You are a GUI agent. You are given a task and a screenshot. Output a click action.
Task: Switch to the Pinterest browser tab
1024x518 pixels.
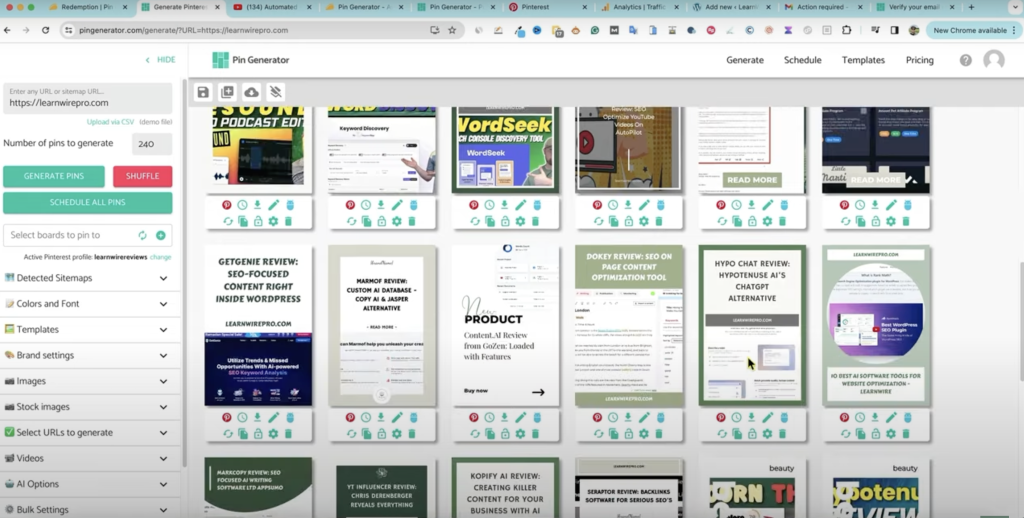point(546,7)
